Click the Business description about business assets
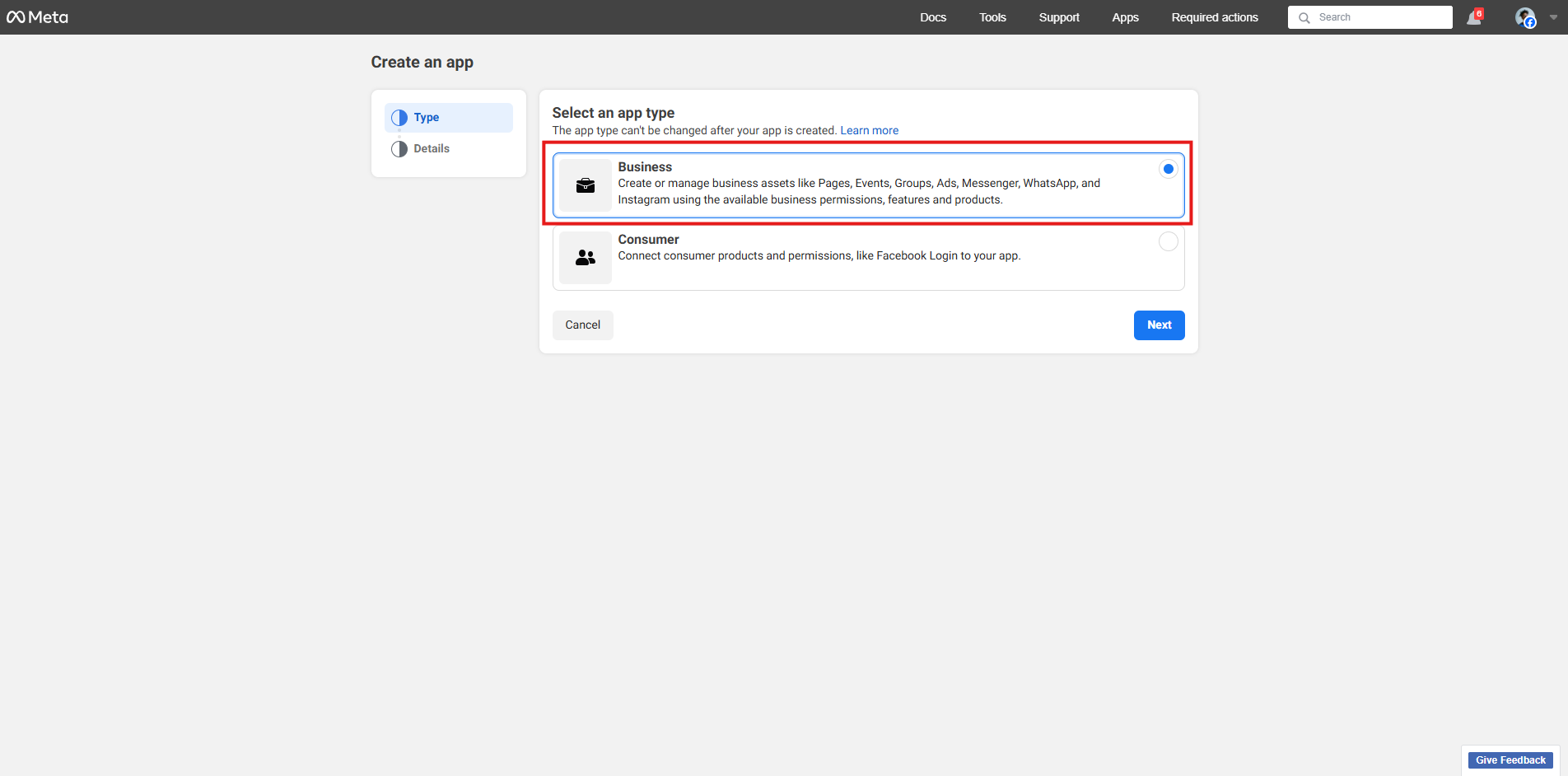Image resolution: width=1568 pixels, height=776 pixels. 859,192
